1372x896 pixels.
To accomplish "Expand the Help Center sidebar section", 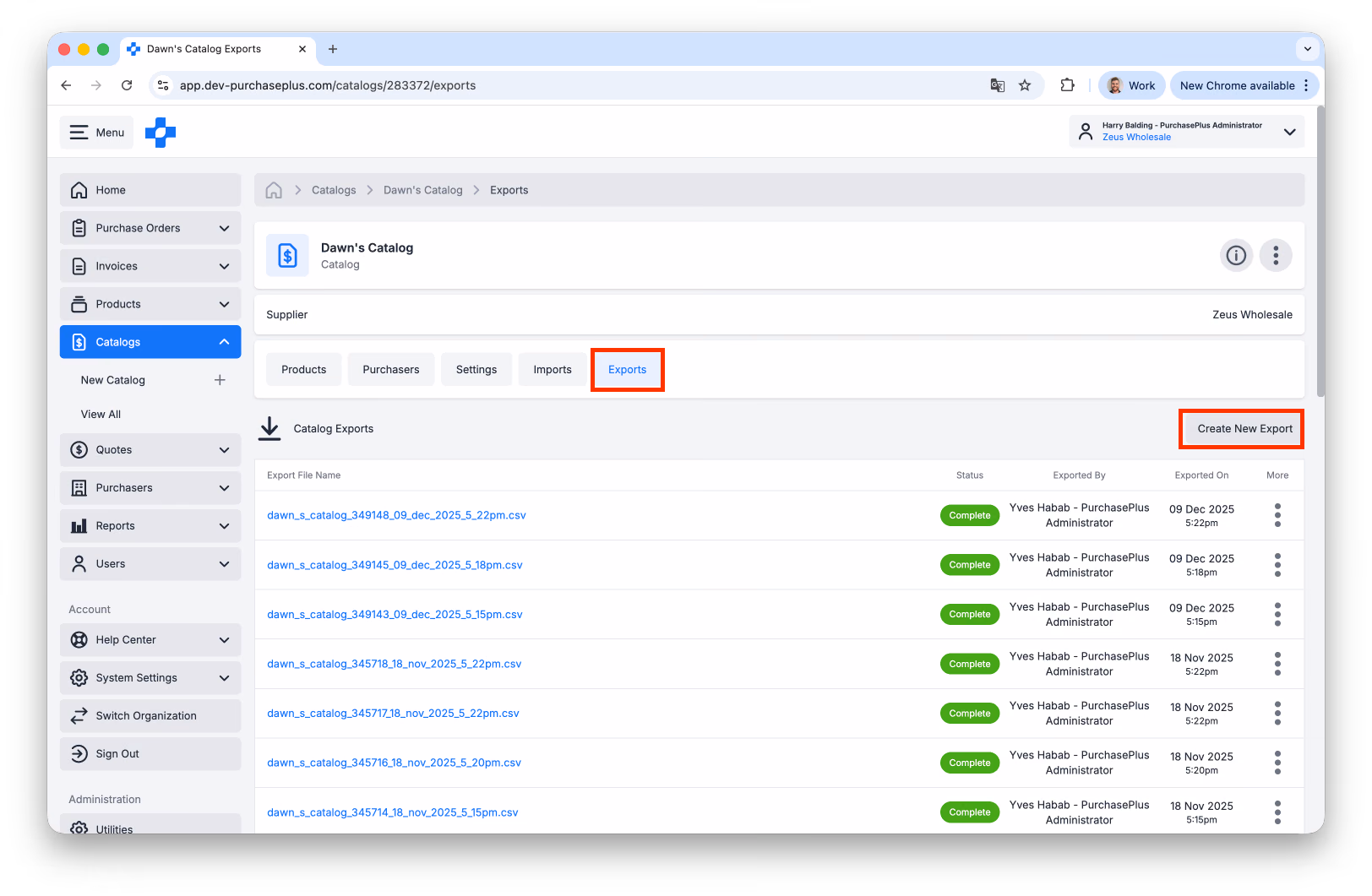I will point(150,640).
